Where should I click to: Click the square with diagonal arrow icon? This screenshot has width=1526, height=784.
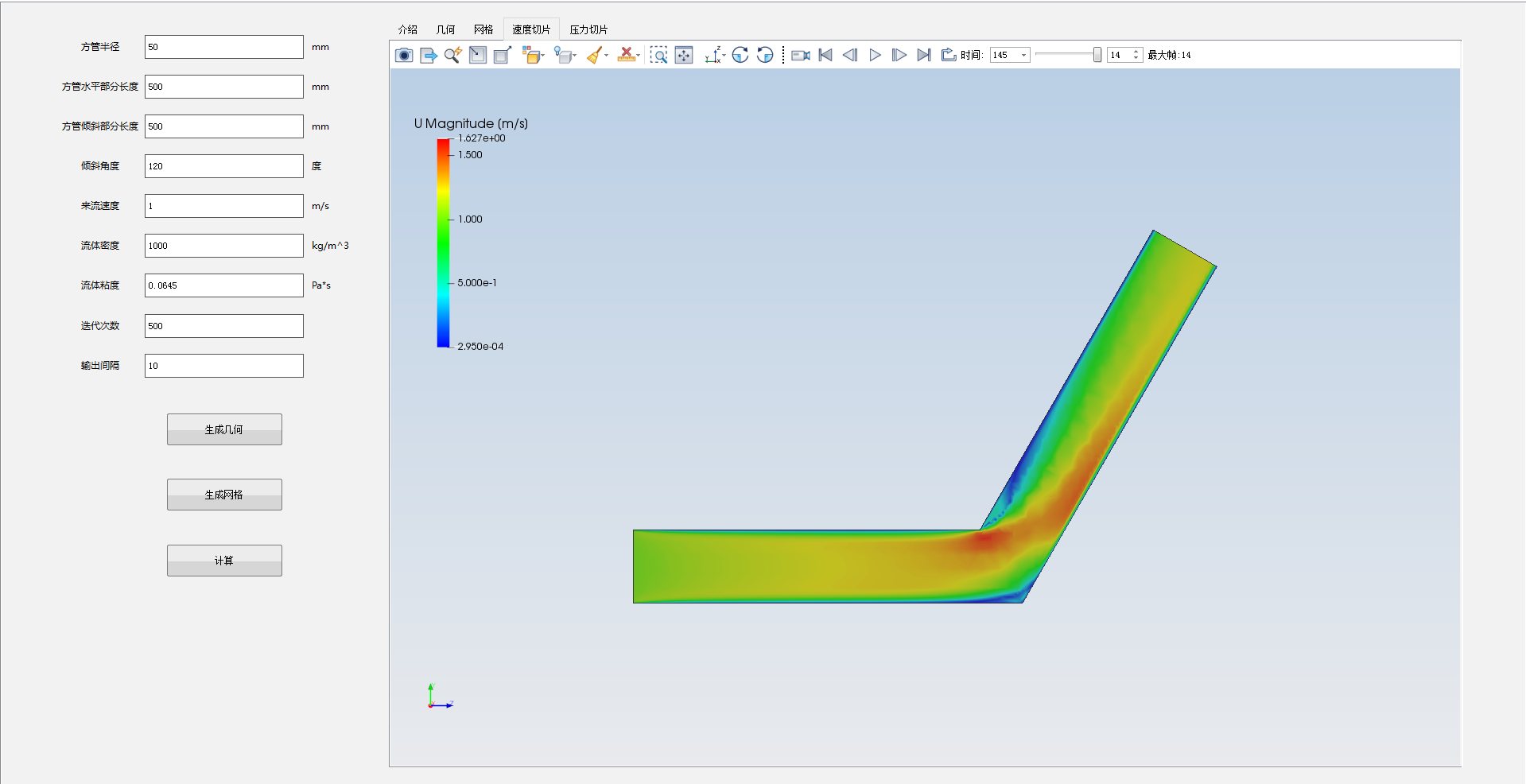coord(477,55)
